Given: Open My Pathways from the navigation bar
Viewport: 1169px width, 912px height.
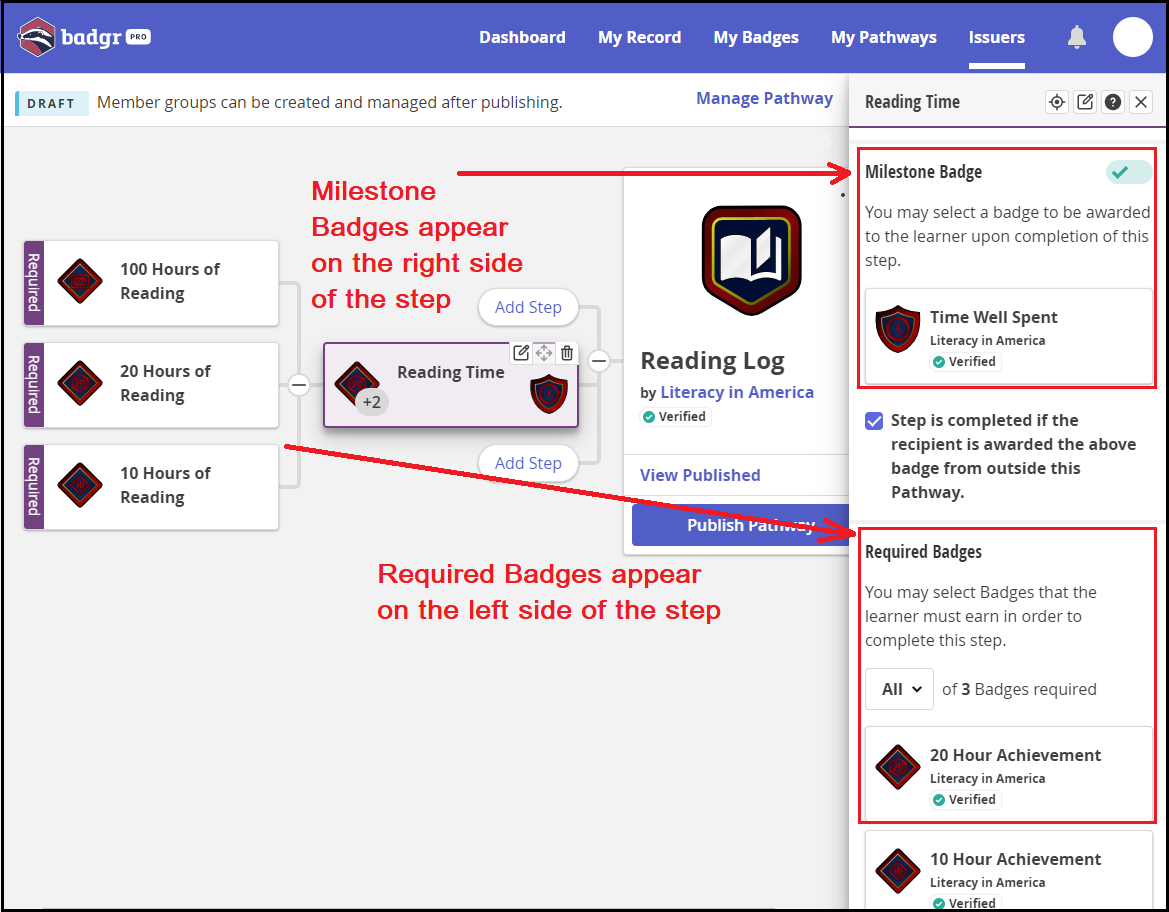Looking at the screenshot, I should click(883, 37).
